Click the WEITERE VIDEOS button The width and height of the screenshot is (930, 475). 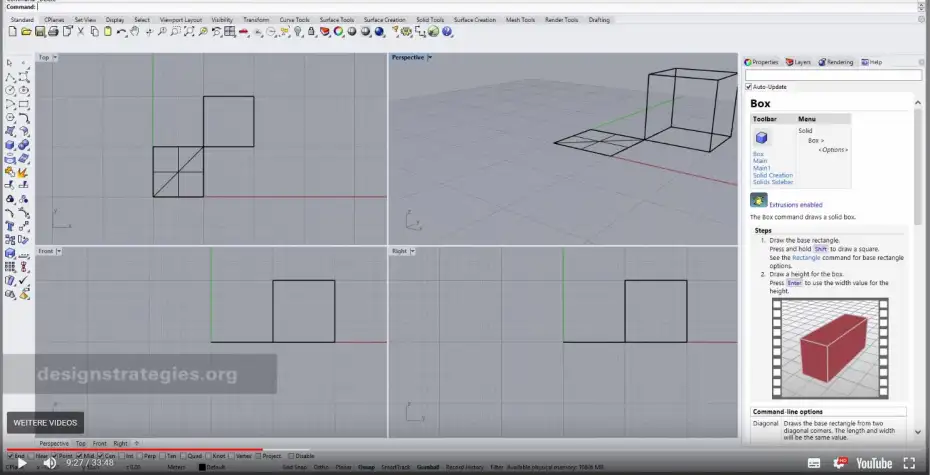coord(45,423)
